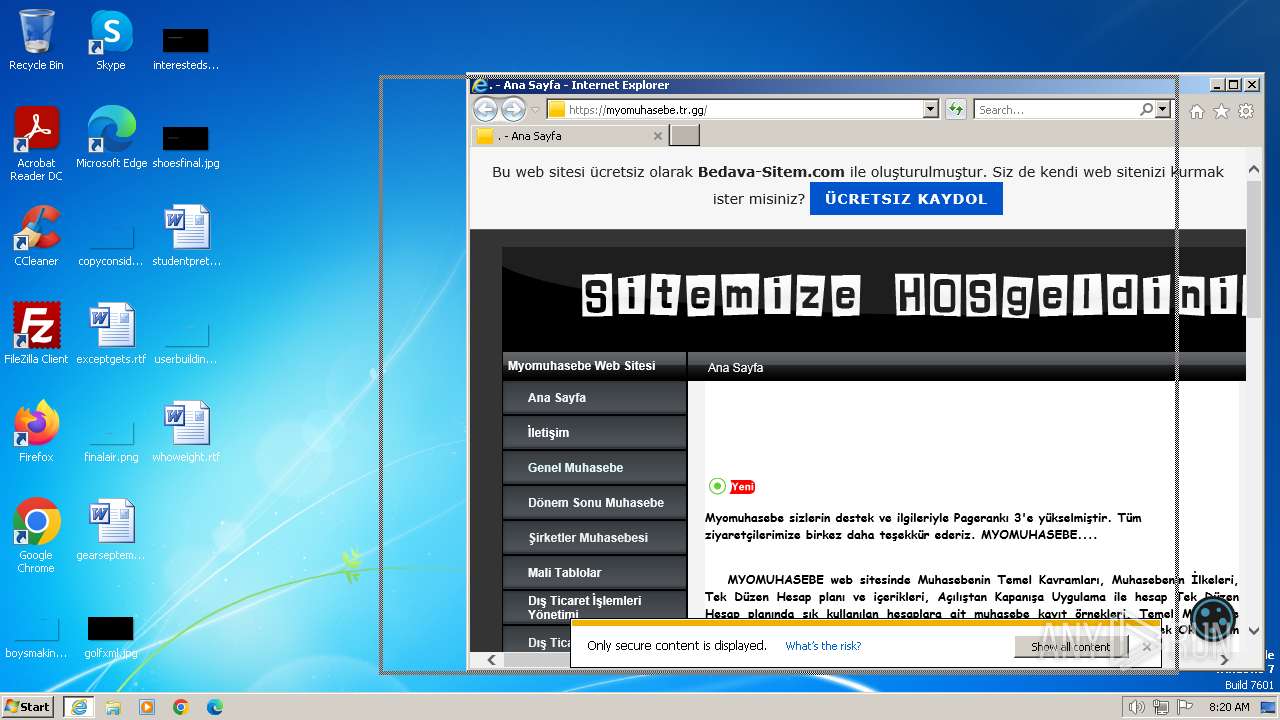This screenshot has height=720, width=1280.
Task: Launch CCleaner from the desktop
Action: coord(36,236)
